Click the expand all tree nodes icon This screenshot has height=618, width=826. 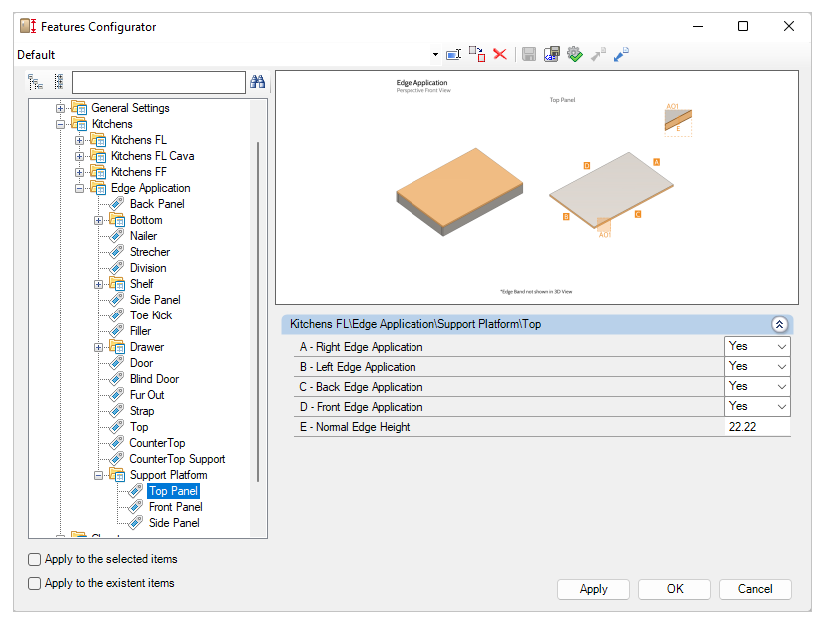(x=59, y=82)
